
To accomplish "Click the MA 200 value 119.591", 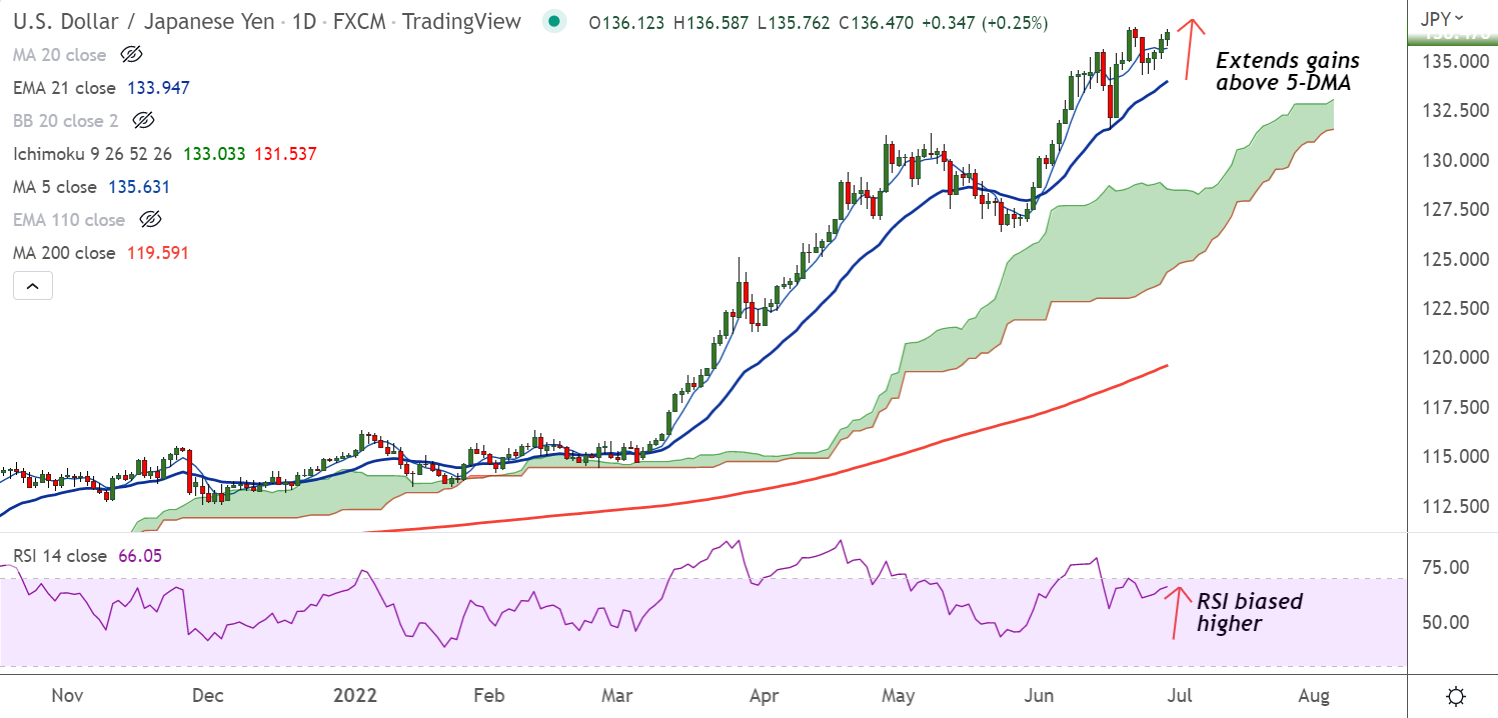I will click(x=157, y=253).
